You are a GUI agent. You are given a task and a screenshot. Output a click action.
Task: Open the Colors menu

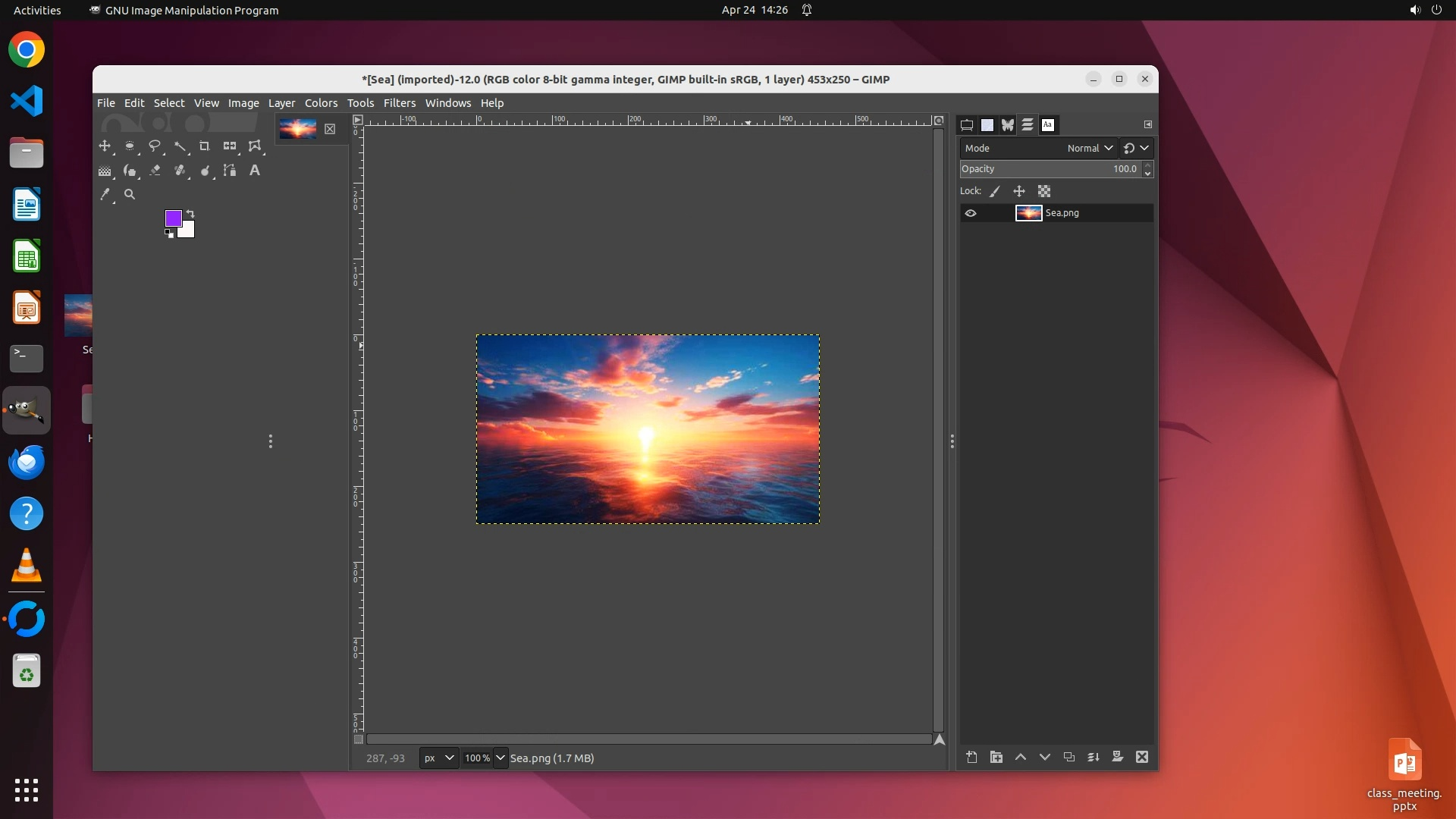coord(321,103)
